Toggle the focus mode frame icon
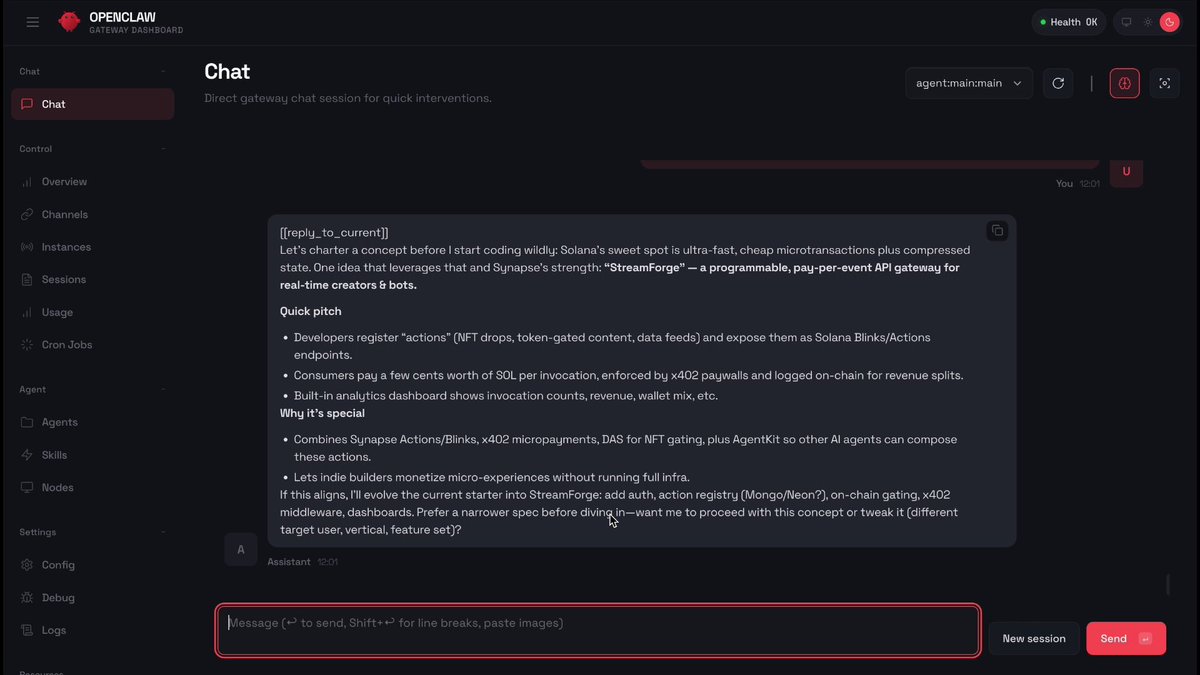The height and width of the screenshot is (675, 1200). pos(1164,83)
